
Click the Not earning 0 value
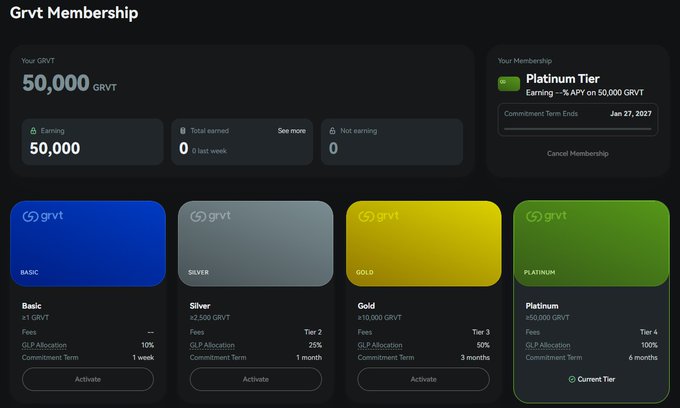[x=333, y=148]
